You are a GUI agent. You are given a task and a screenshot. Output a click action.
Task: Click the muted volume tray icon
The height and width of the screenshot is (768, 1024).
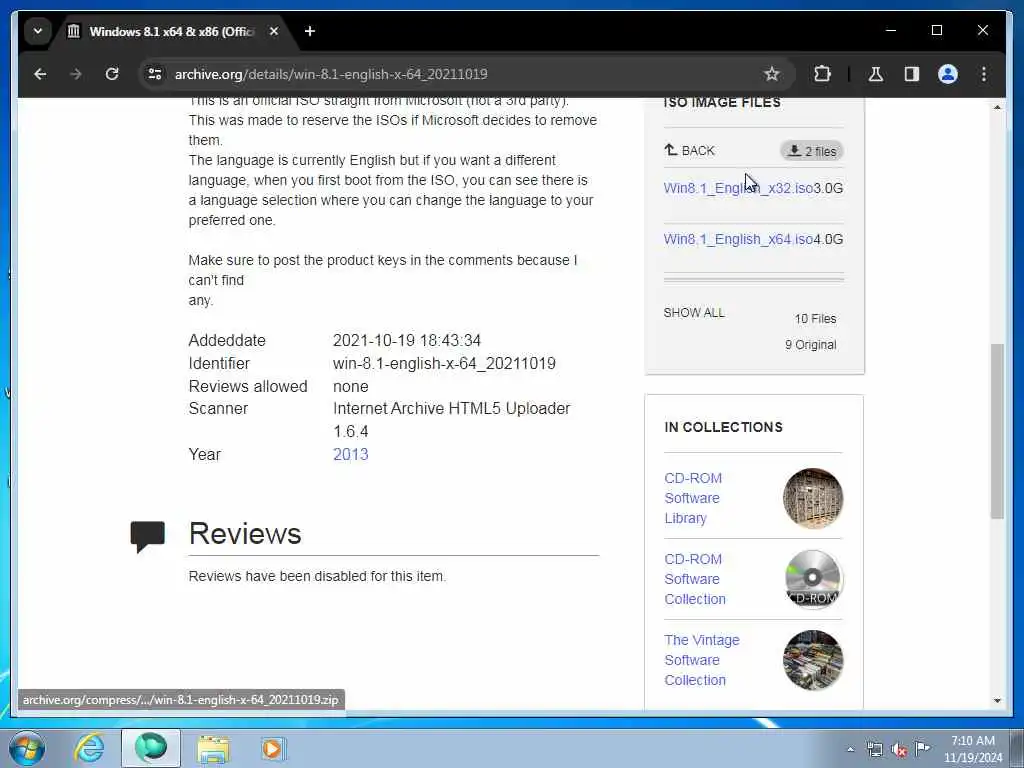(899, 749)
